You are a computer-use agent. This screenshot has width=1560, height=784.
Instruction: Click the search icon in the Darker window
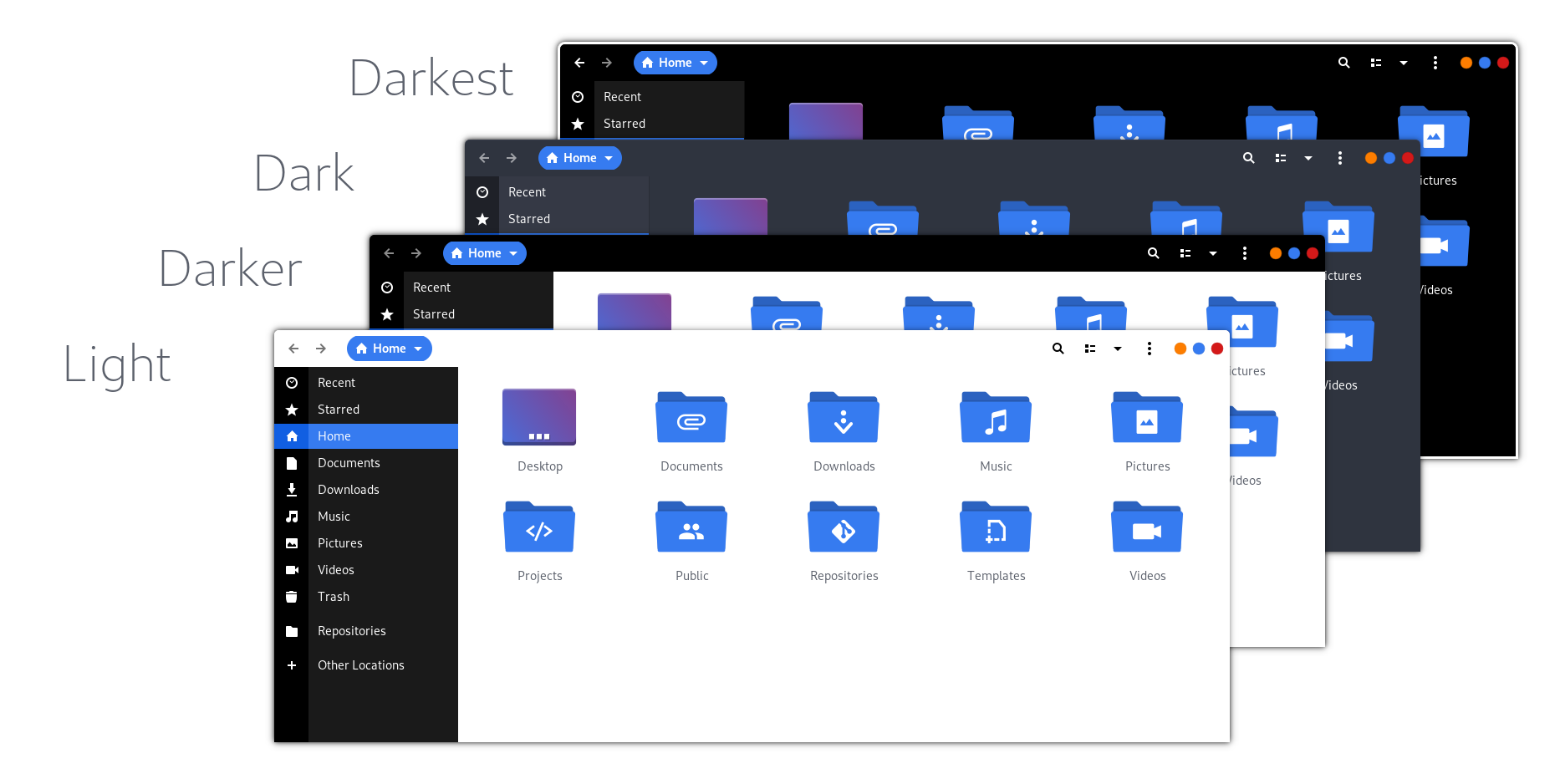pyautogui.click(x=1153, y=253)
